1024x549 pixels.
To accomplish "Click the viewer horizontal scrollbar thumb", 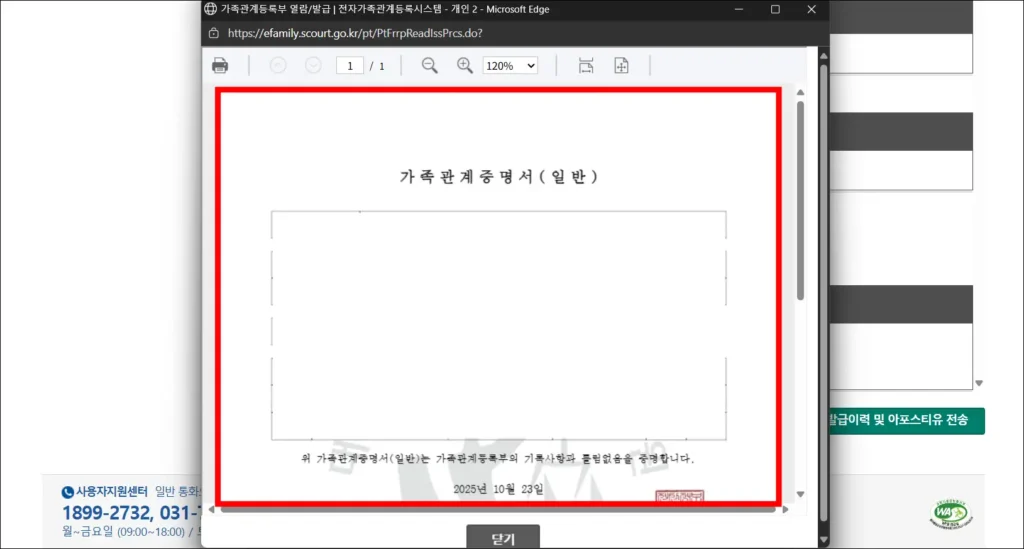I will coord(498,509).
